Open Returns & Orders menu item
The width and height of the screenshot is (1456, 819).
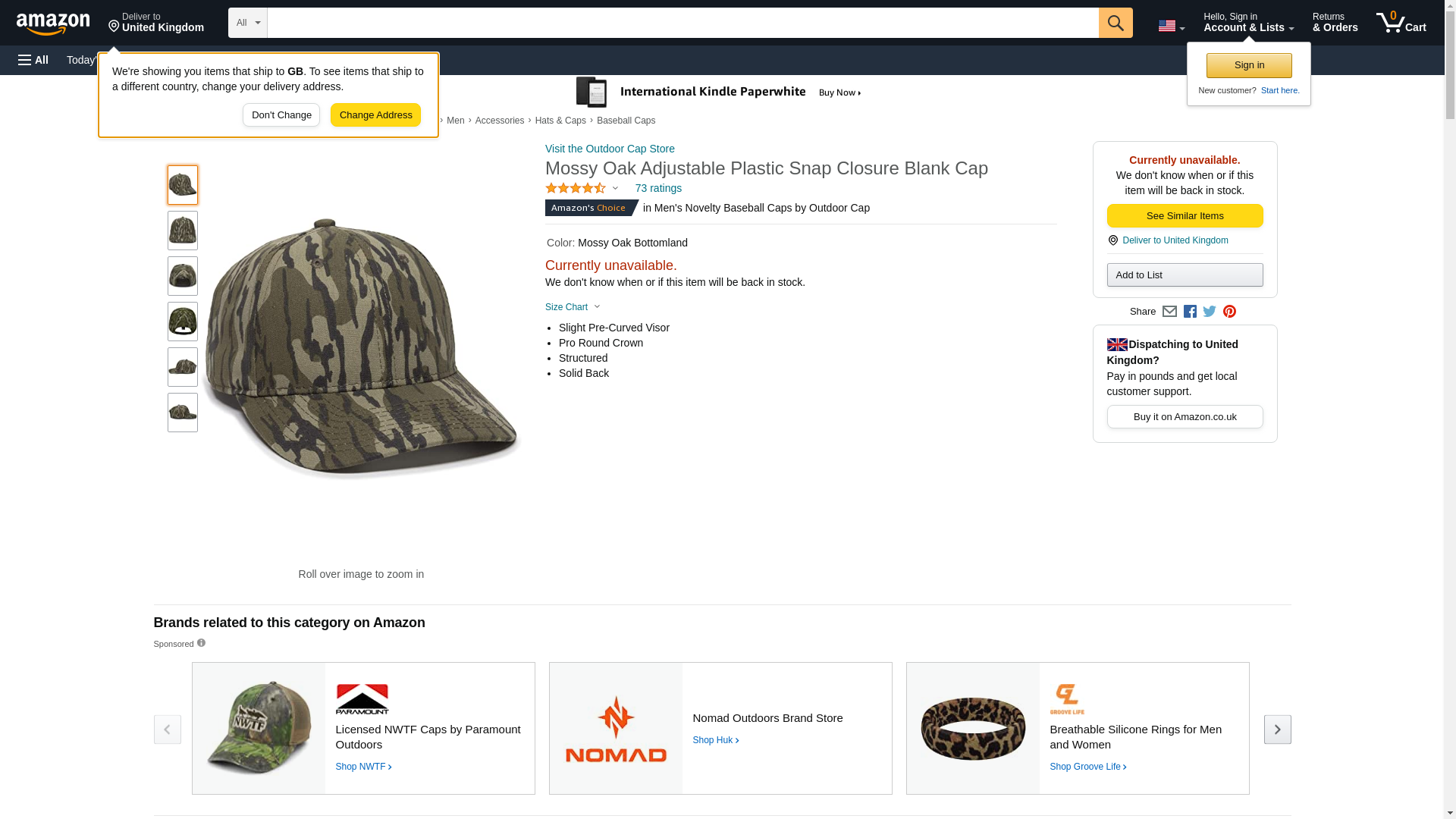point(1335,23)
